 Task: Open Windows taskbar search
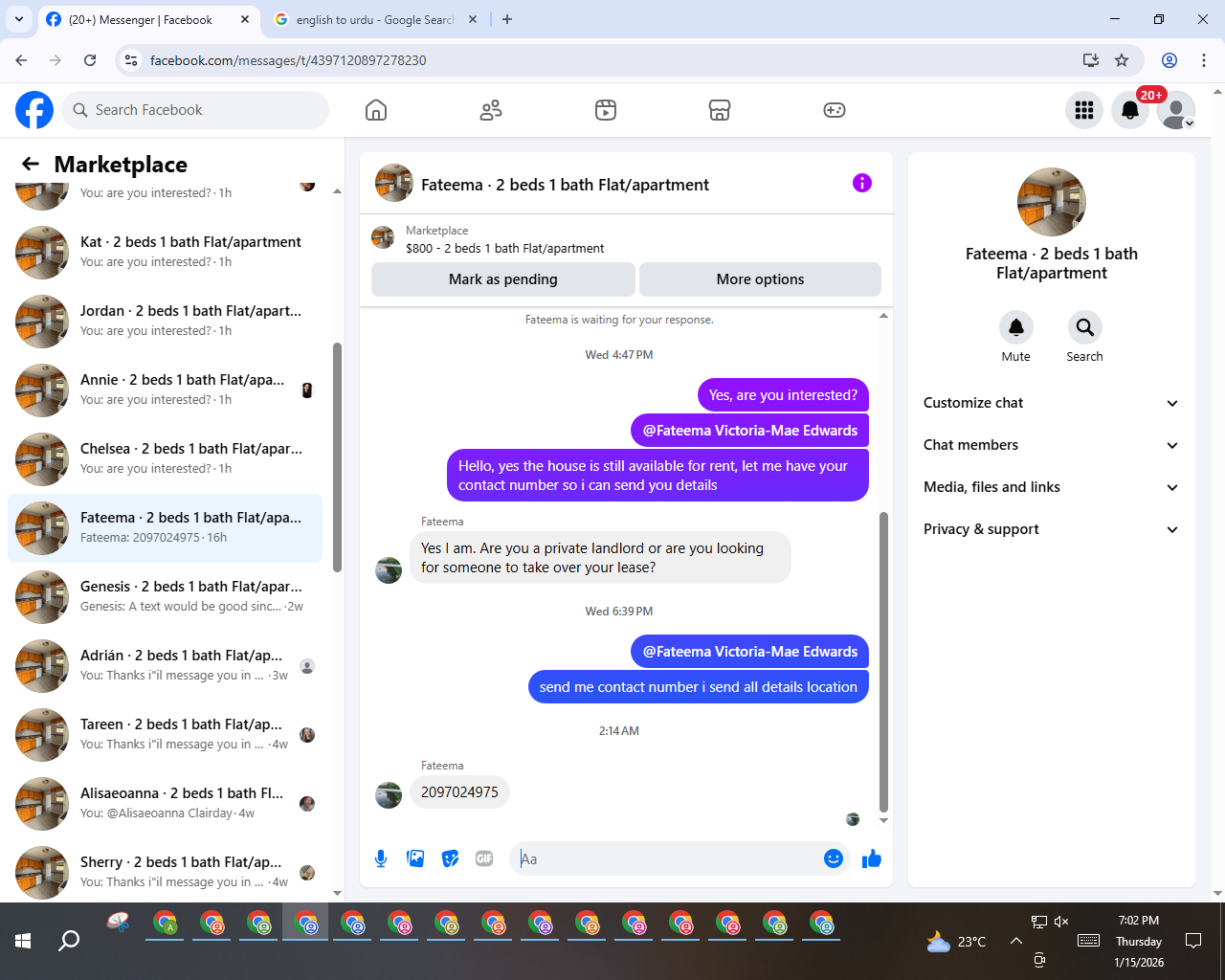pos(69,941)
